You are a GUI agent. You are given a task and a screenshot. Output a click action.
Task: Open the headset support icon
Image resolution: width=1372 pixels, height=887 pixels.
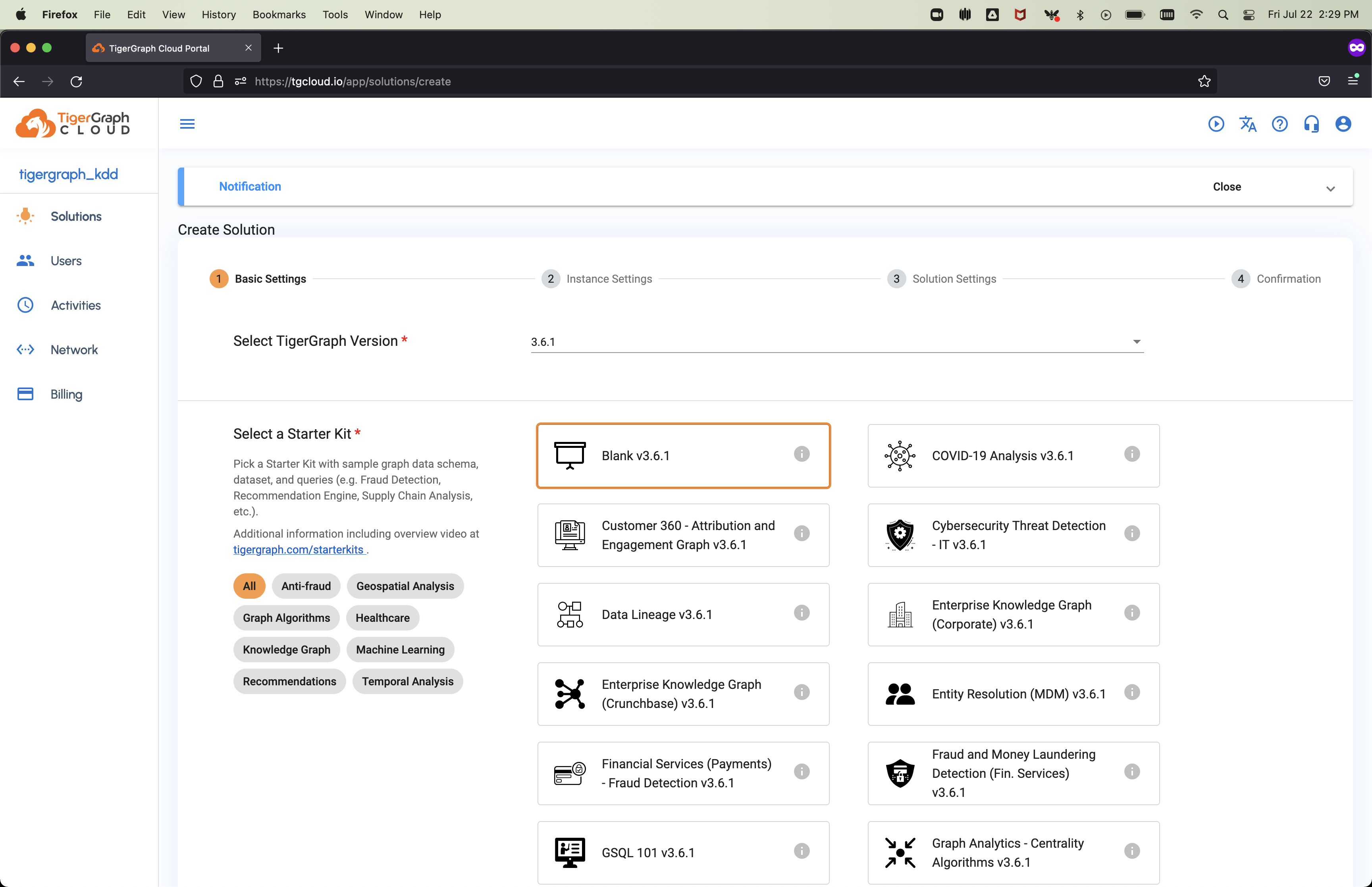tap(1311, 124)
